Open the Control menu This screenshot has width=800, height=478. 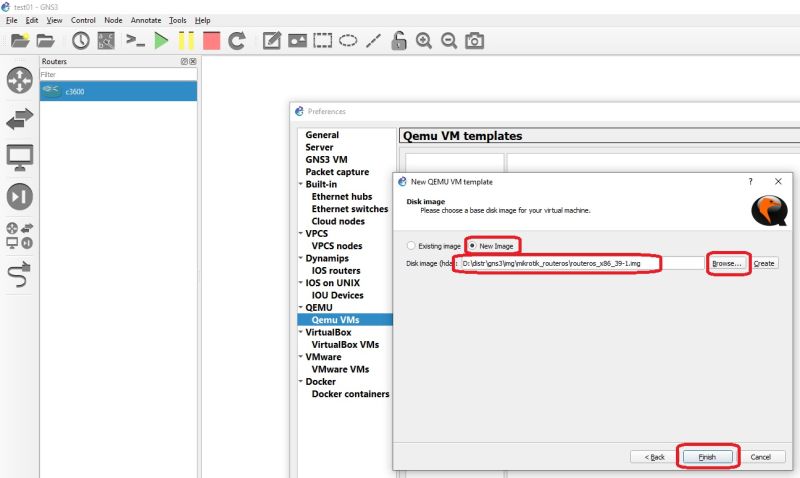[x=83, y=20]
